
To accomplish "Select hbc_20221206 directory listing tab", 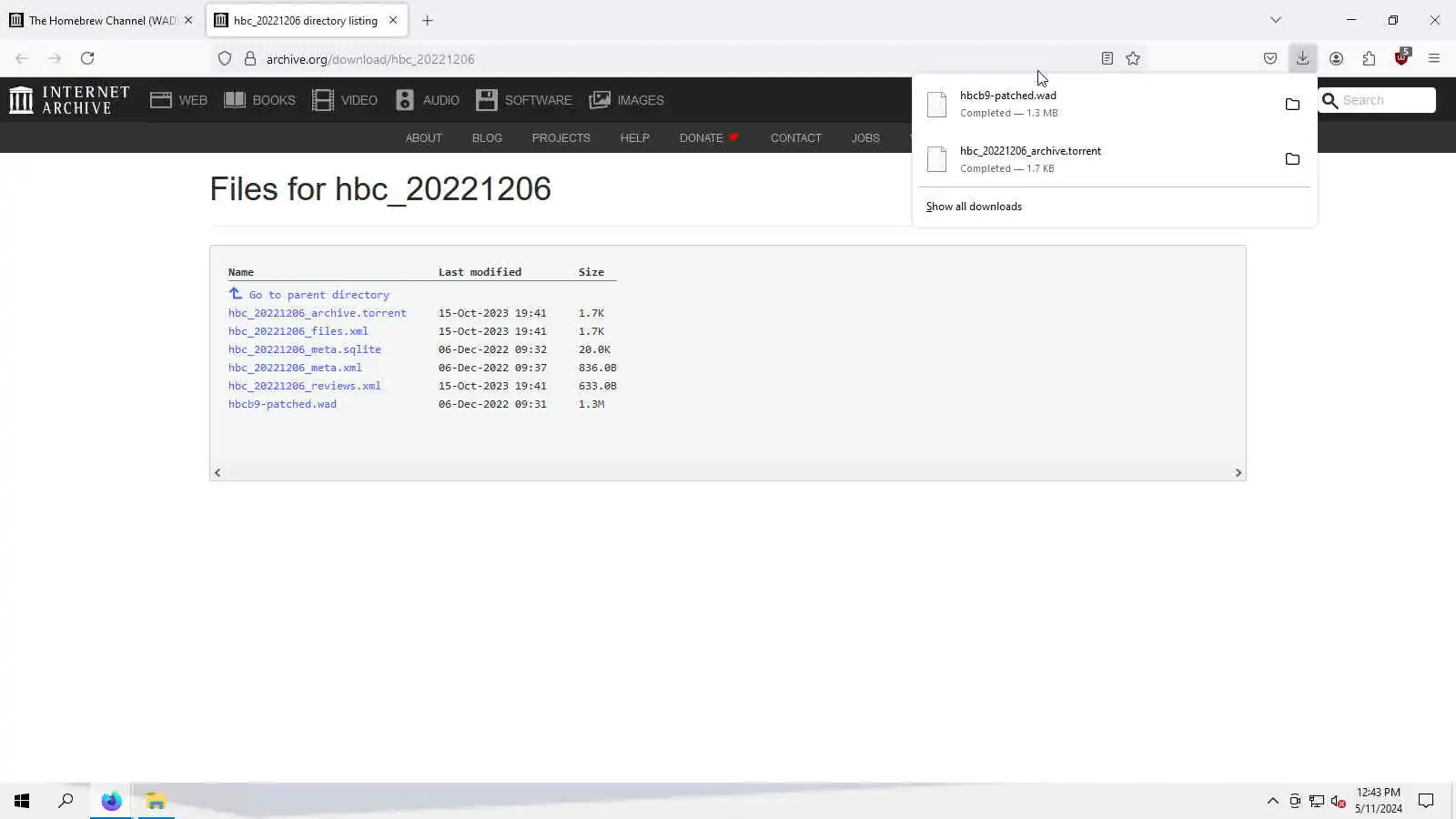I will tap(307, 20).
